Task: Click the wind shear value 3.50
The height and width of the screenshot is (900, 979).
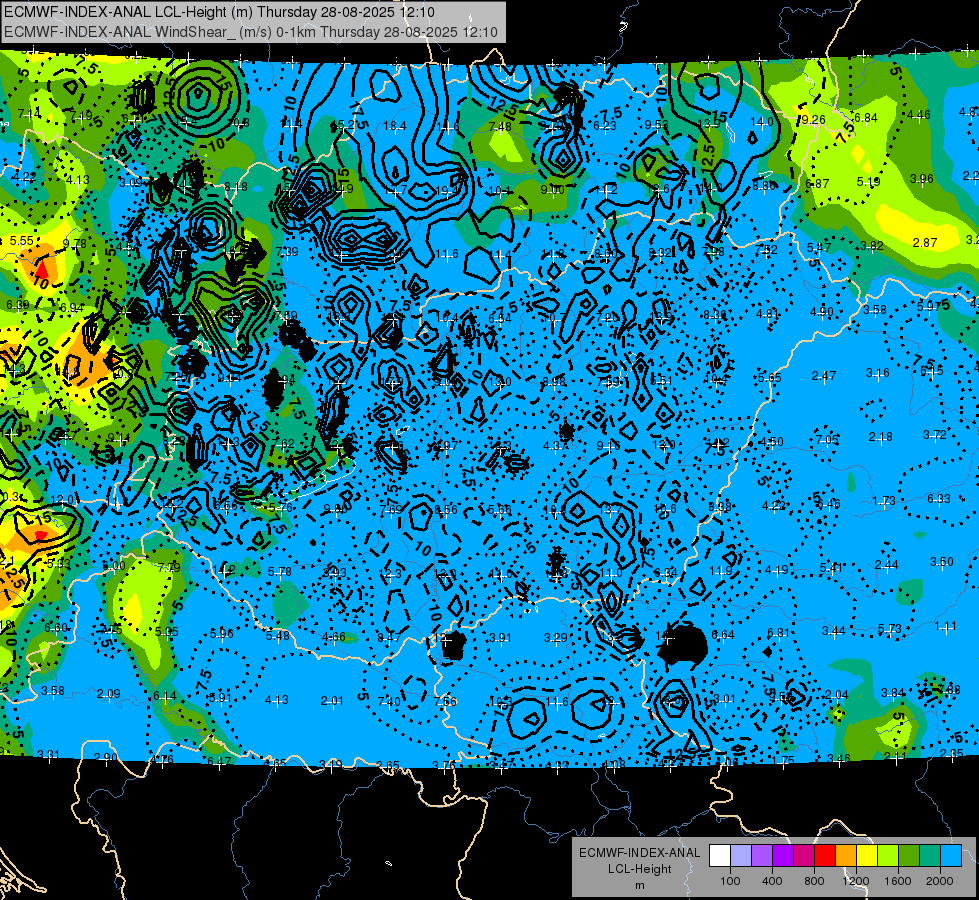Action: (942, 561)
